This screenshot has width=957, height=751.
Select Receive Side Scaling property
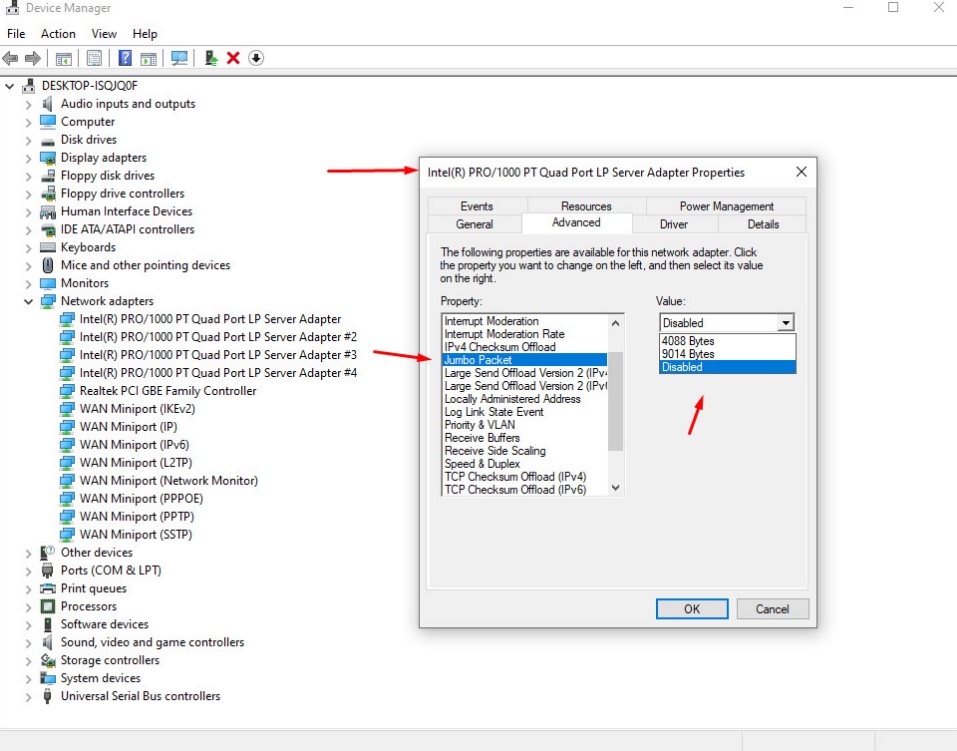[525, 451]
